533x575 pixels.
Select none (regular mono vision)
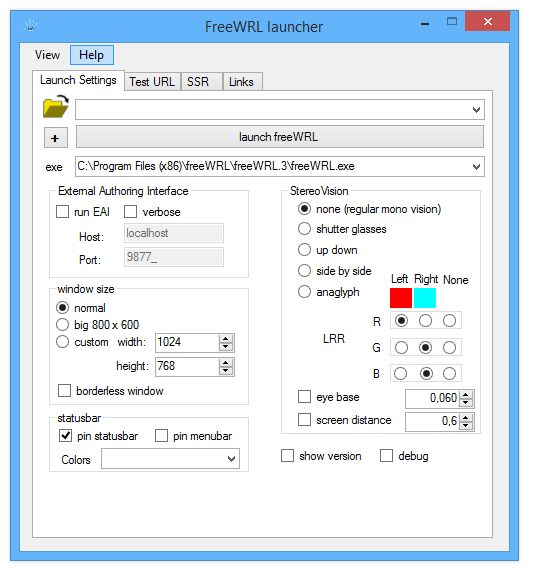[x=304, y=209]
